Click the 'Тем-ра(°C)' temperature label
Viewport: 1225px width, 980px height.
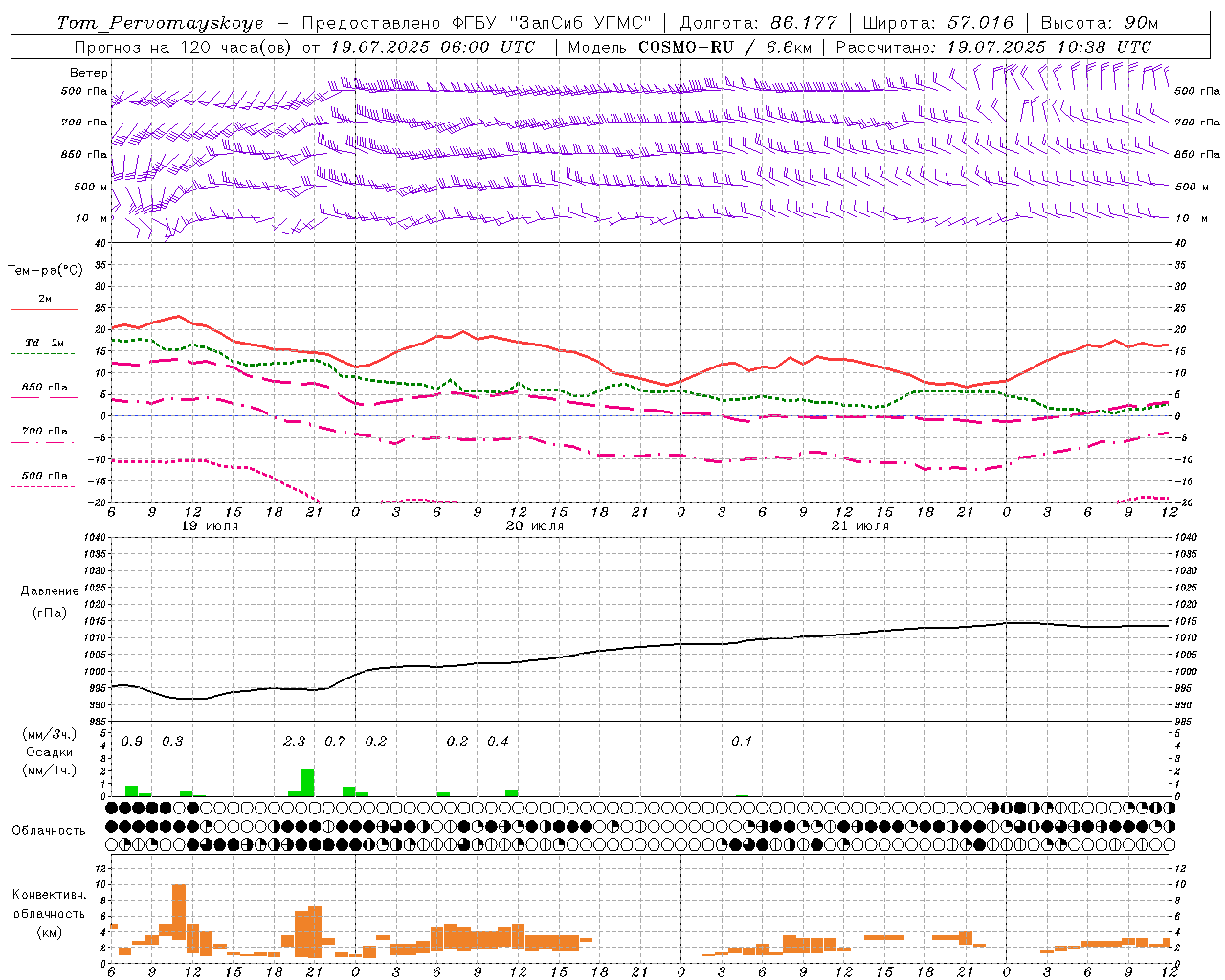click(x=45, y=271)
